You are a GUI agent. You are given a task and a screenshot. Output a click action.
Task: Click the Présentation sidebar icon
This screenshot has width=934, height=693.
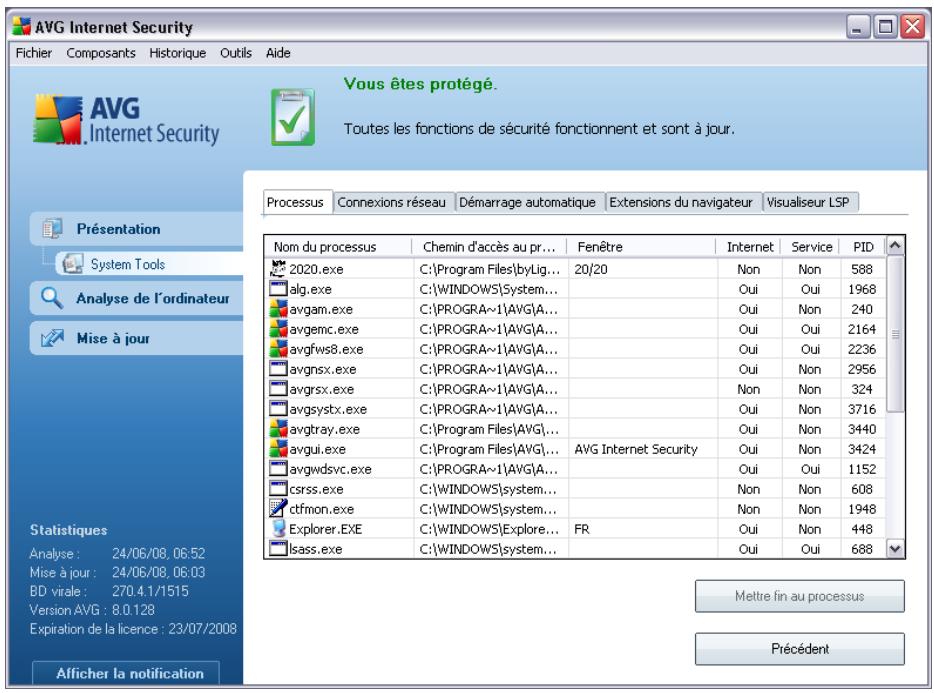(x=52, y=228)
